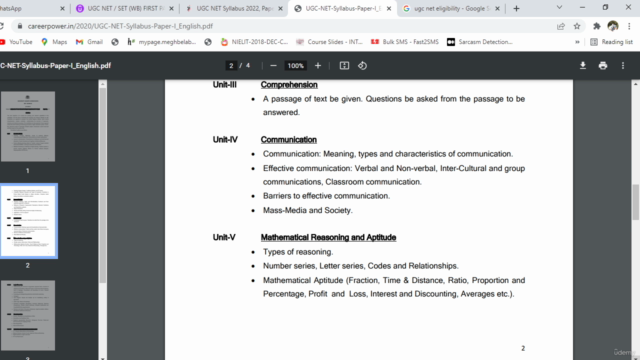640x360 pixels.
Task: Rotate the PDF counterclockwise
Action: (362, 66)
